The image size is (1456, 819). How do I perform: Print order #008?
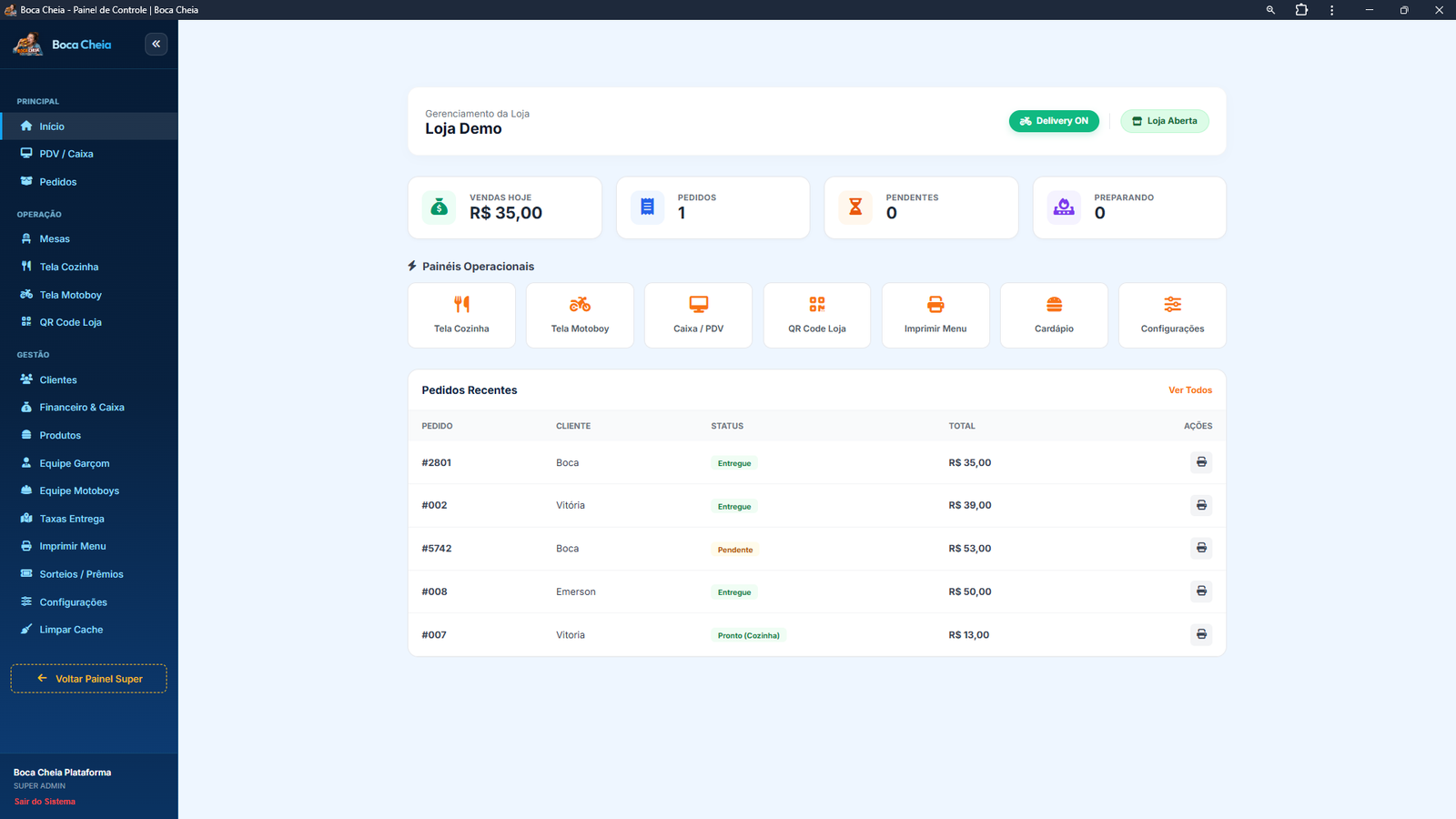[x=1201, y=591]
